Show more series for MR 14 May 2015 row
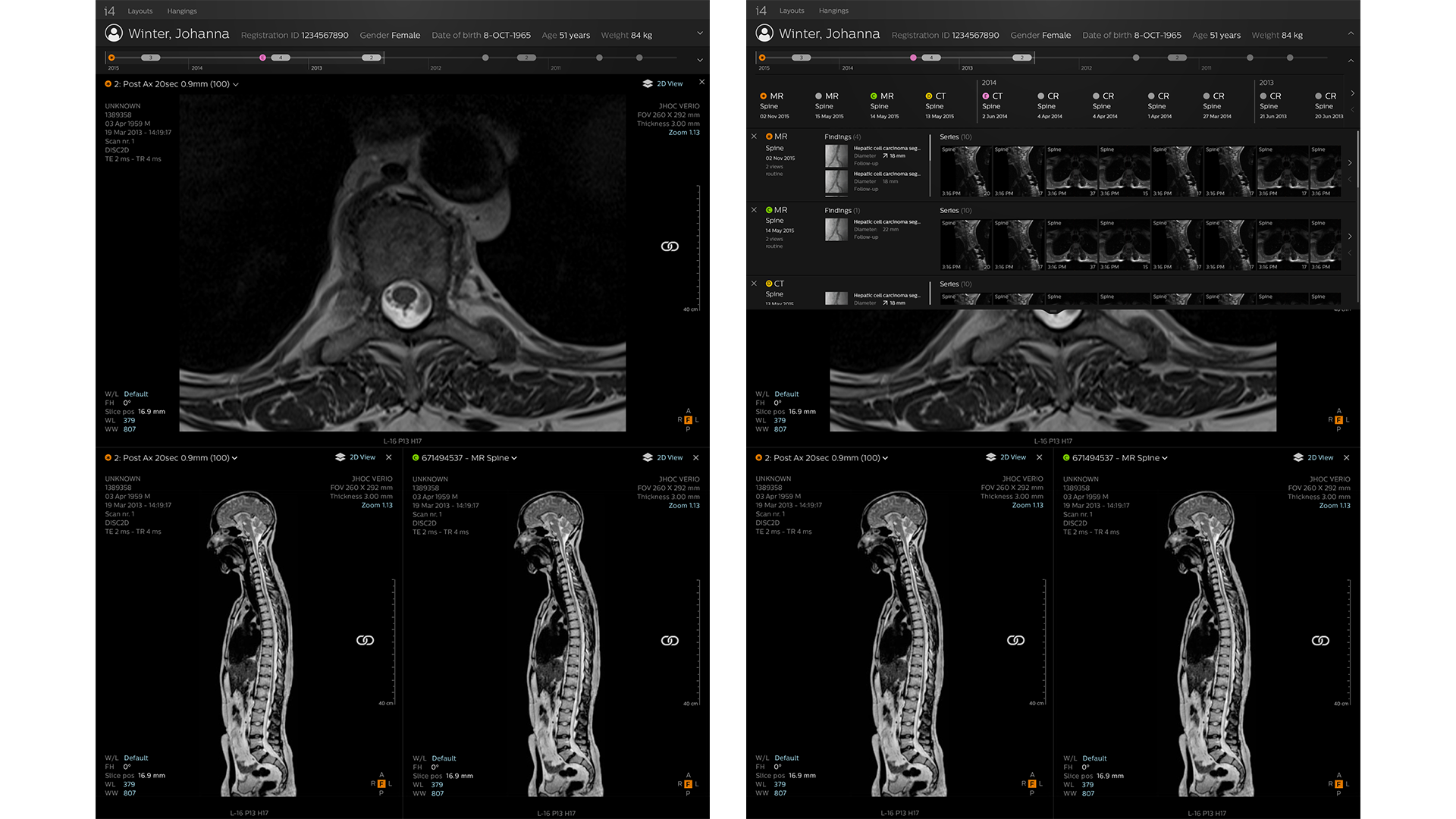Image resolution: width=1456 pixels, height=819 pixels. tap(1350, 237)
